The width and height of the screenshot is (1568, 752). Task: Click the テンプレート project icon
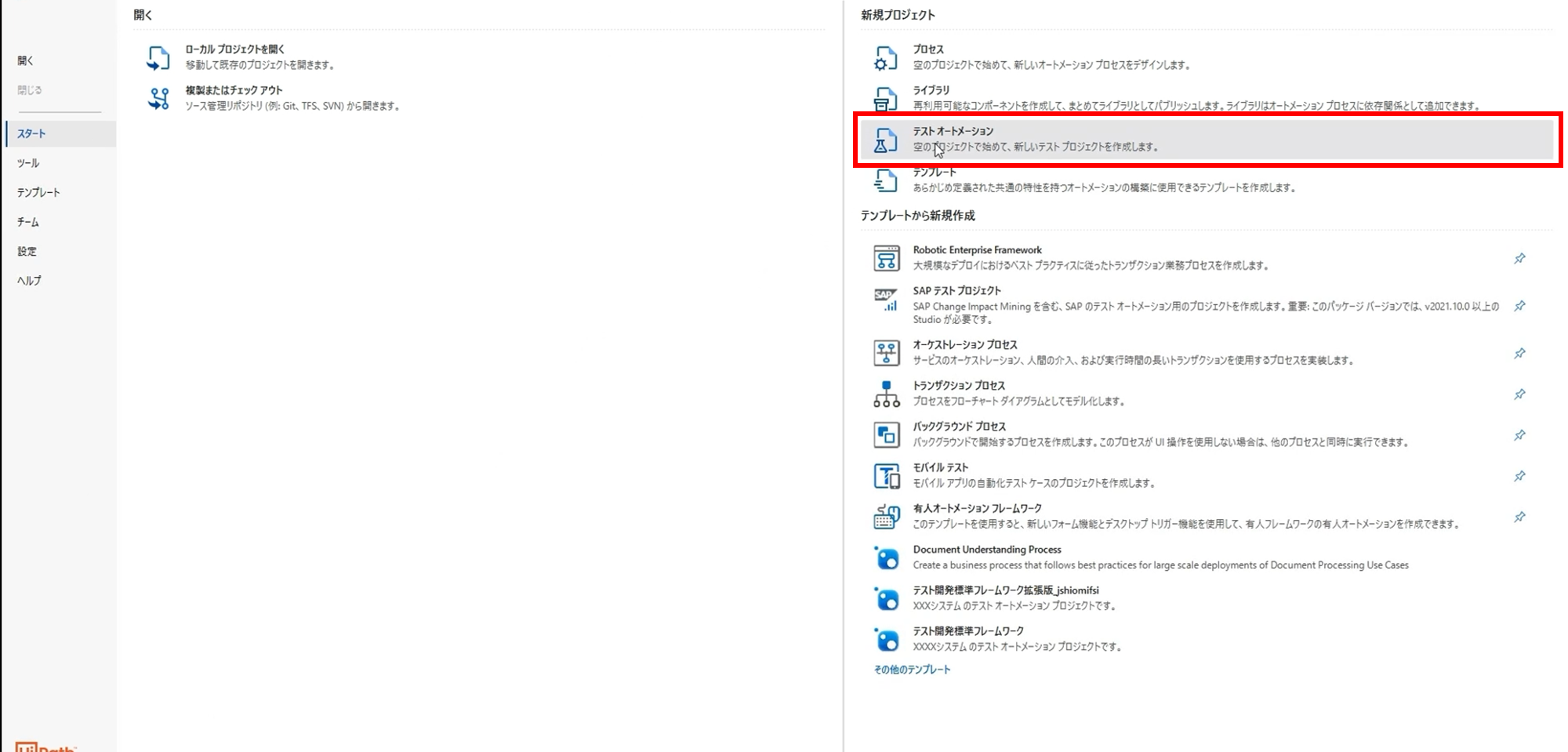pos(886,180)
